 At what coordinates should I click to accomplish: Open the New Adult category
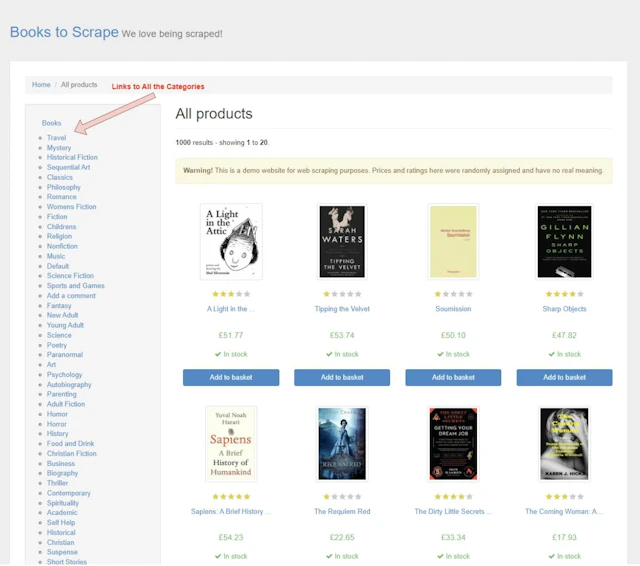[x=62, y=315]
